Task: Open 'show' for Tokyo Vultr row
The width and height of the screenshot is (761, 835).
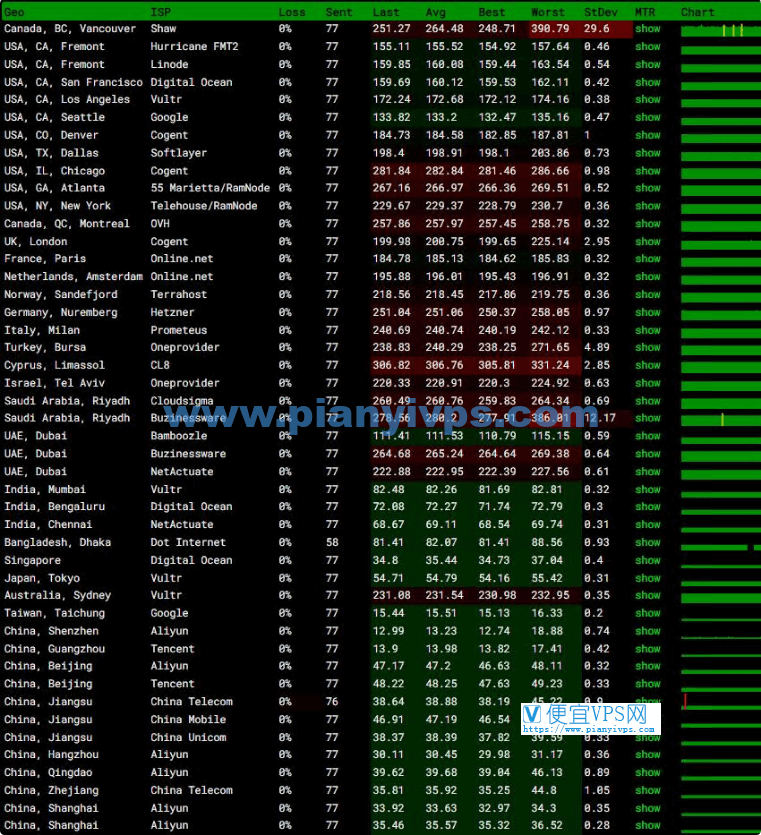Action: tap(648, 578)
